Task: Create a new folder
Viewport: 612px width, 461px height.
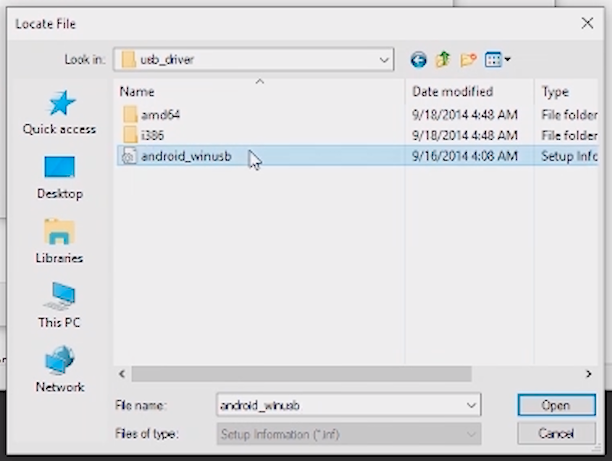Action: (468, 60)
